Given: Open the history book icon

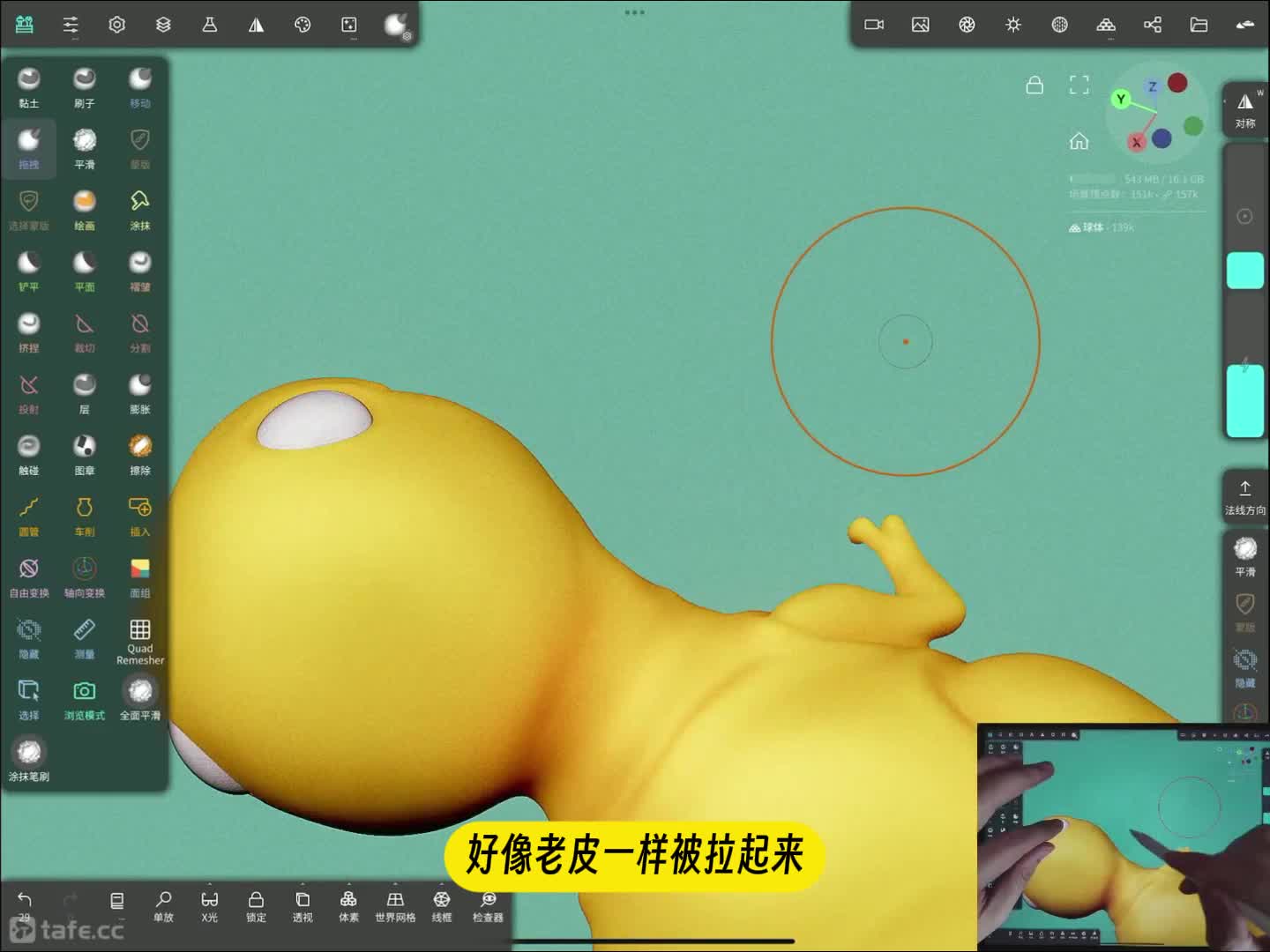Looking at the screenshot, I should pos(116,901).
